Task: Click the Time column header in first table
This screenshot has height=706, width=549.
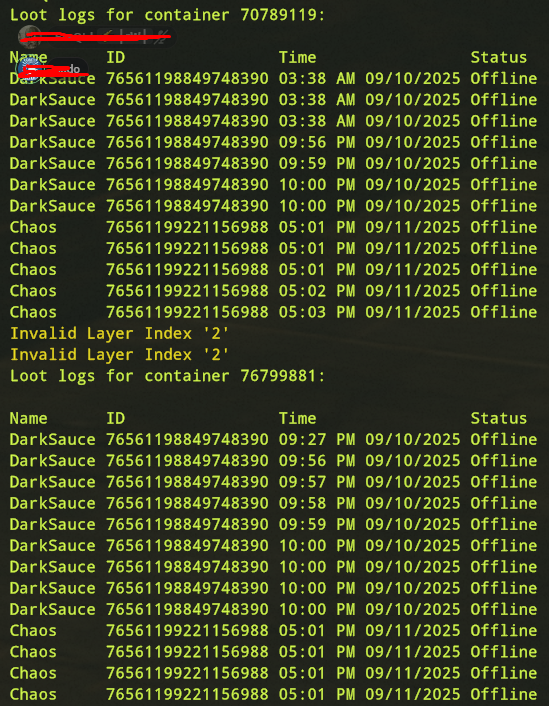Action: 297,58
